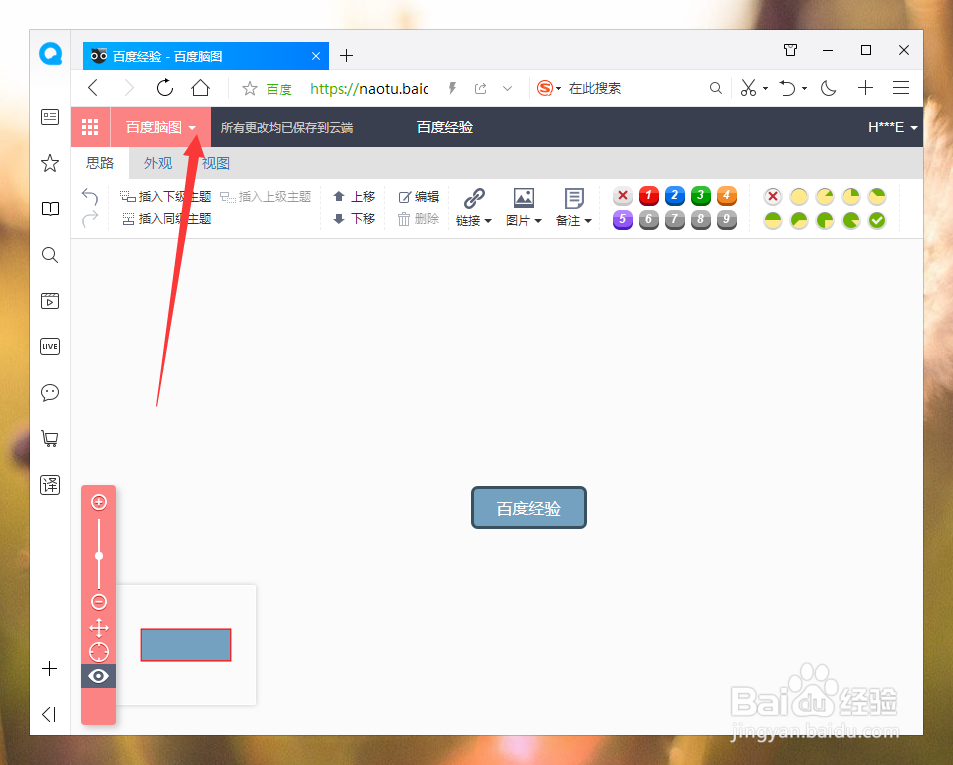Set priority 3 green badge

tap(700, 196)
